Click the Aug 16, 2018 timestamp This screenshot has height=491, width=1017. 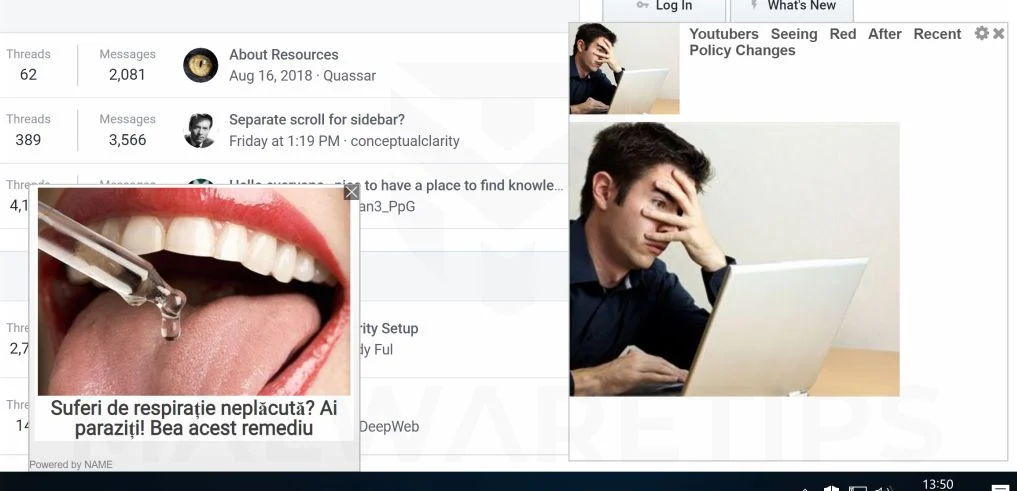[x=270, y=76]
